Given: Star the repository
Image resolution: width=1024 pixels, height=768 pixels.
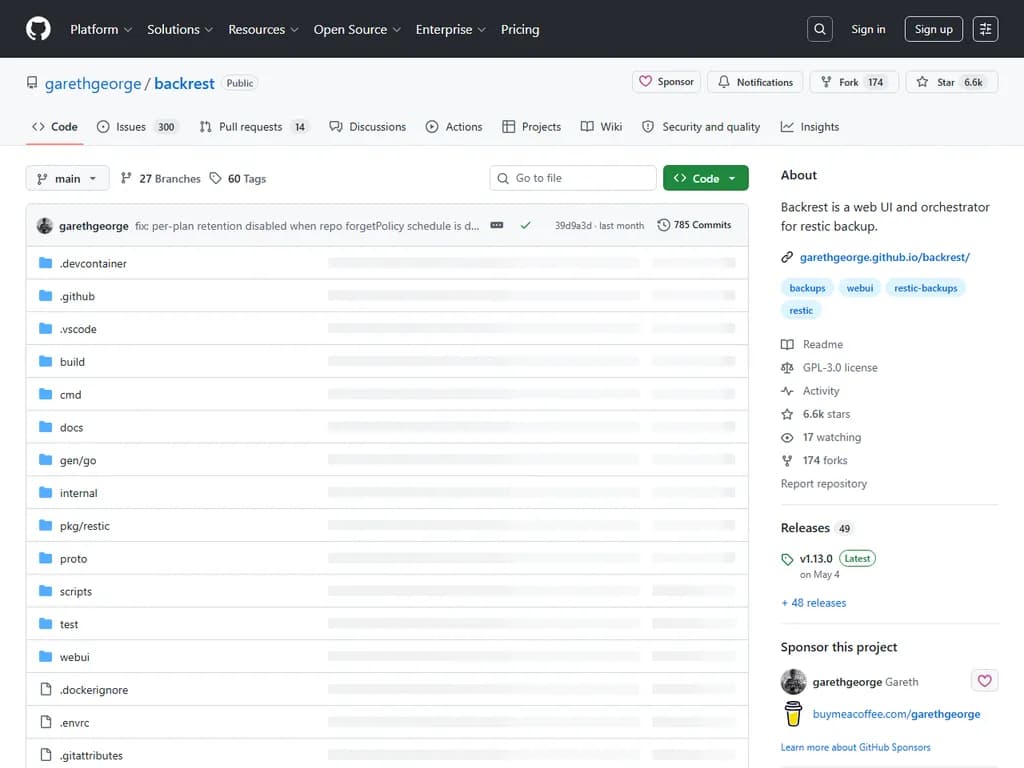Looking at the screenshot, I should tap(951, 82).
